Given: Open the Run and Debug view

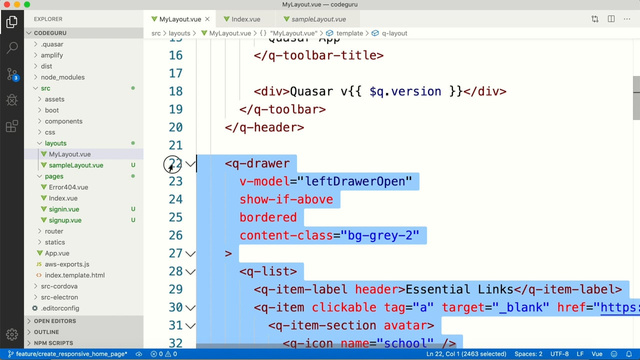Looking at the screenshot, I should (x=11, y=100).
